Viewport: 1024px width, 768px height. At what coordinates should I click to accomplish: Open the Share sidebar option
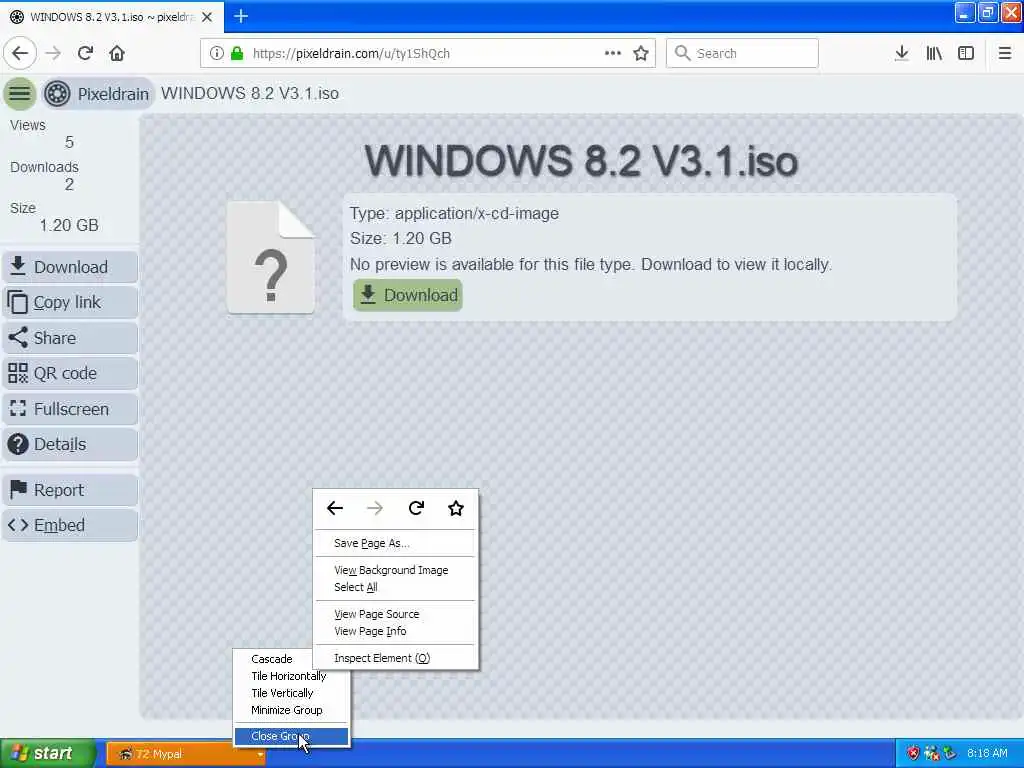pos(70,338)
